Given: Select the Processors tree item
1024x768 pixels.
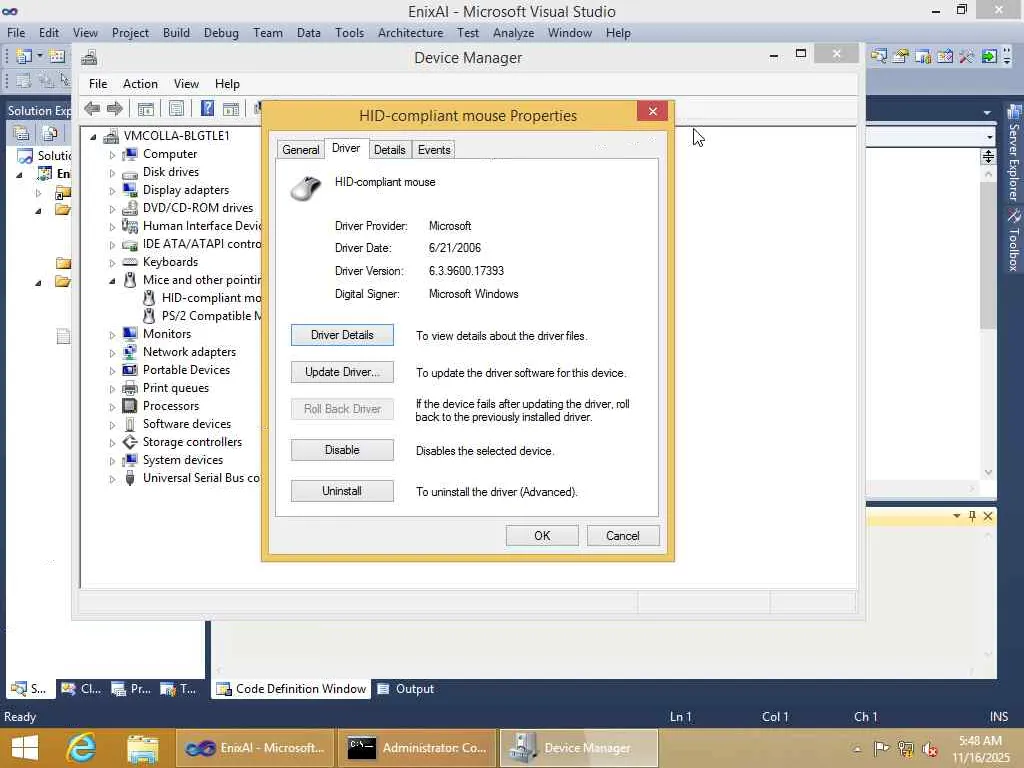Looking at the screenshot, I should coord(170,406).
